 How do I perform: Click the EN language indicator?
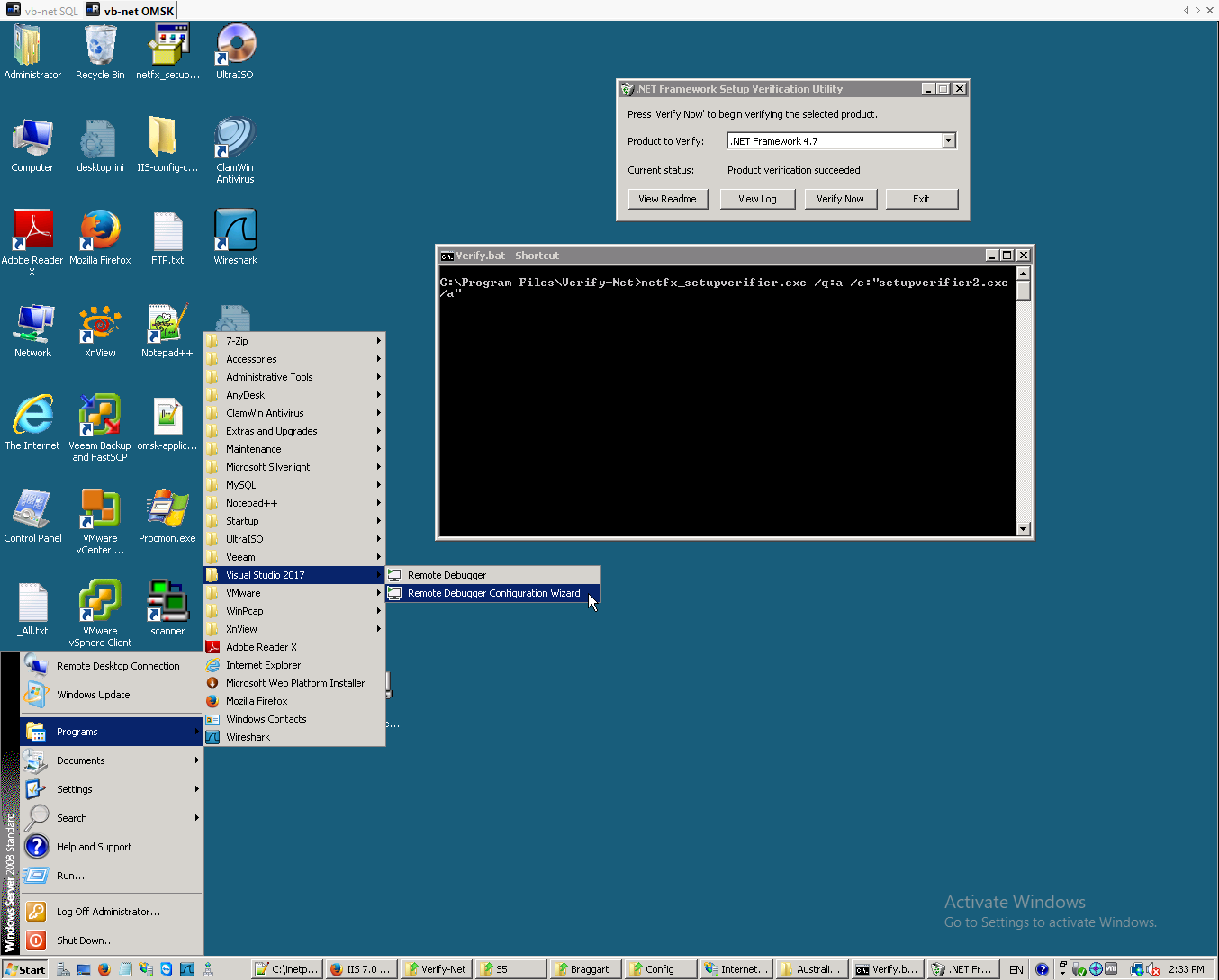1016,969
